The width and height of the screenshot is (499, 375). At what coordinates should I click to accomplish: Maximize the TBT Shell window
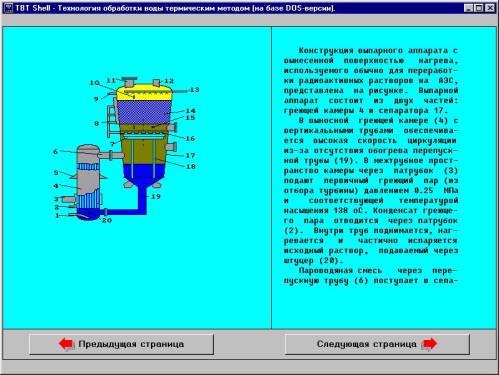[479, 8]
